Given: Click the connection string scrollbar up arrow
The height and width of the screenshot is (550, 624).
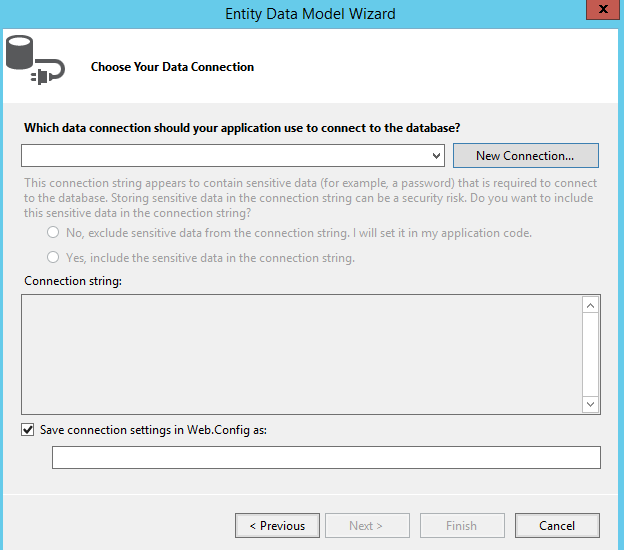Looking at the screenshot, I should [591, 305].
